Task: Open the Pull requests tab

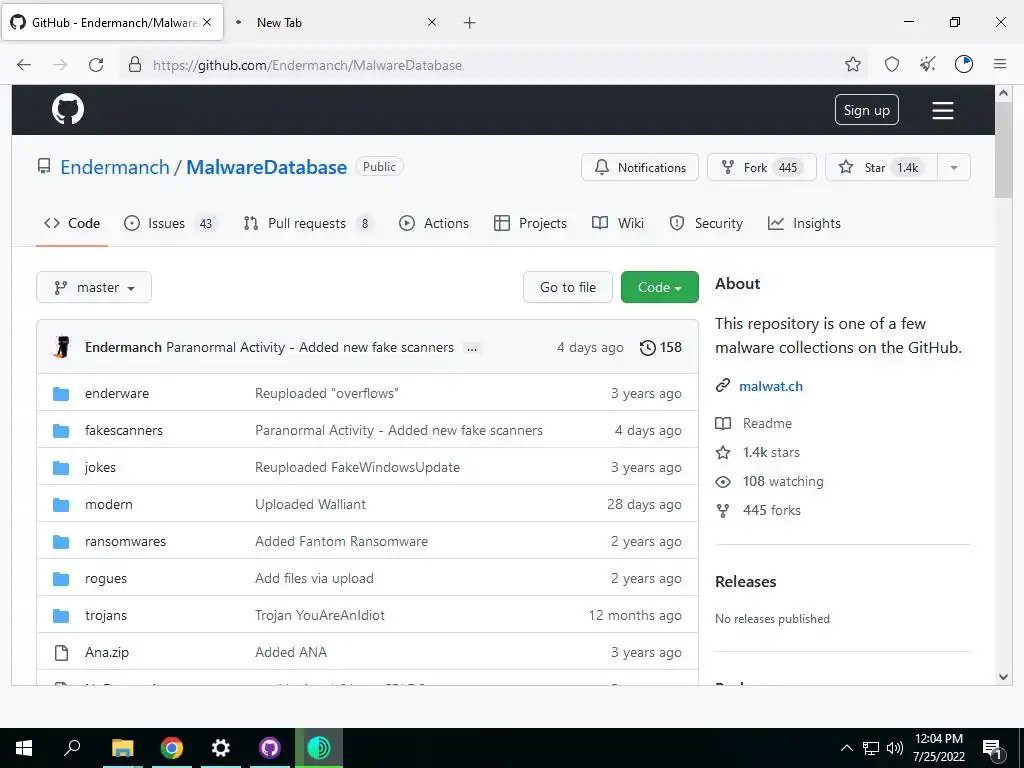Action: [x=308, y=223]
